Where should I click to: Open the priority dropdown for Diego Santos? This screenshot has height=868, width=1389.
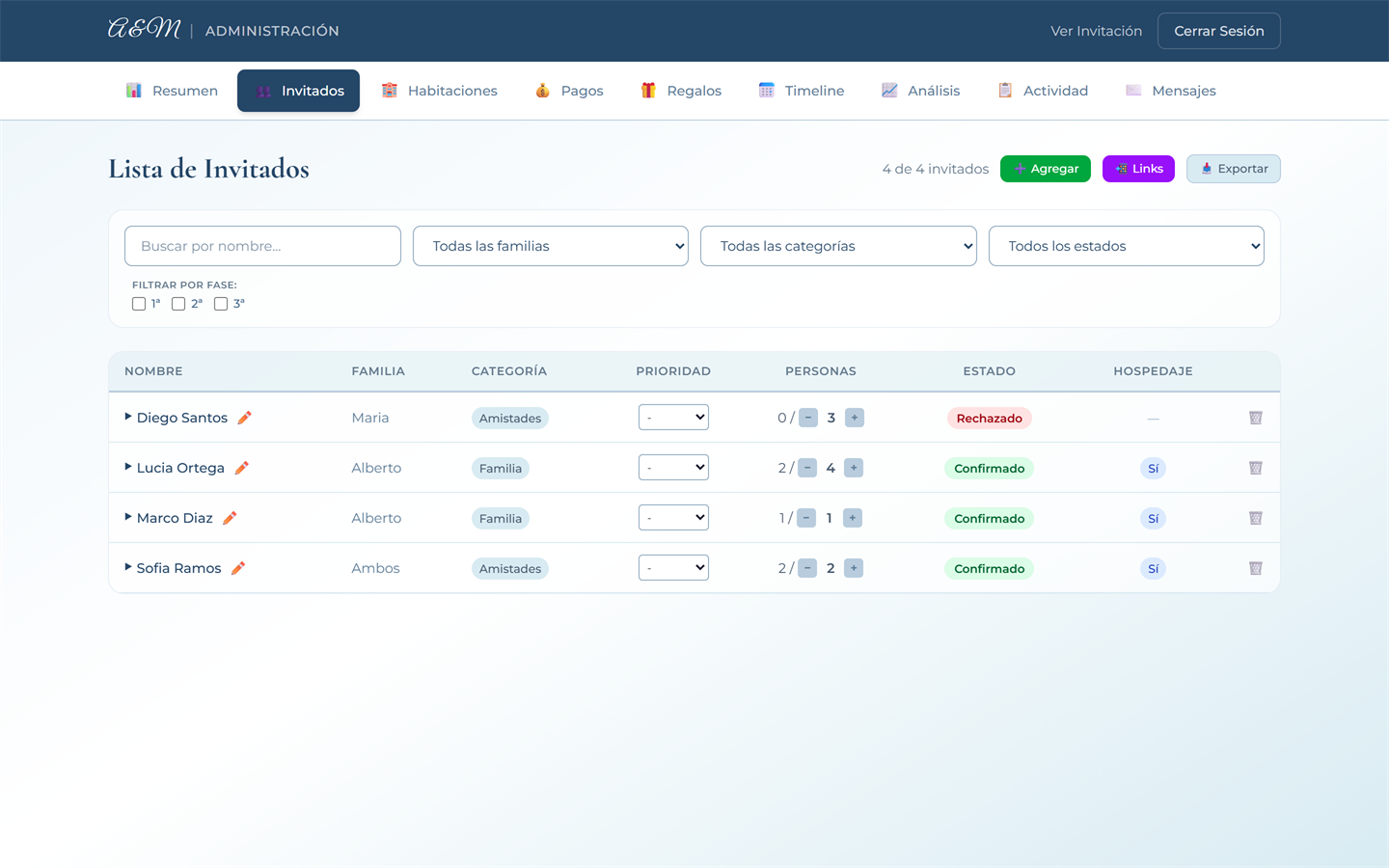(x=673, y=418)
